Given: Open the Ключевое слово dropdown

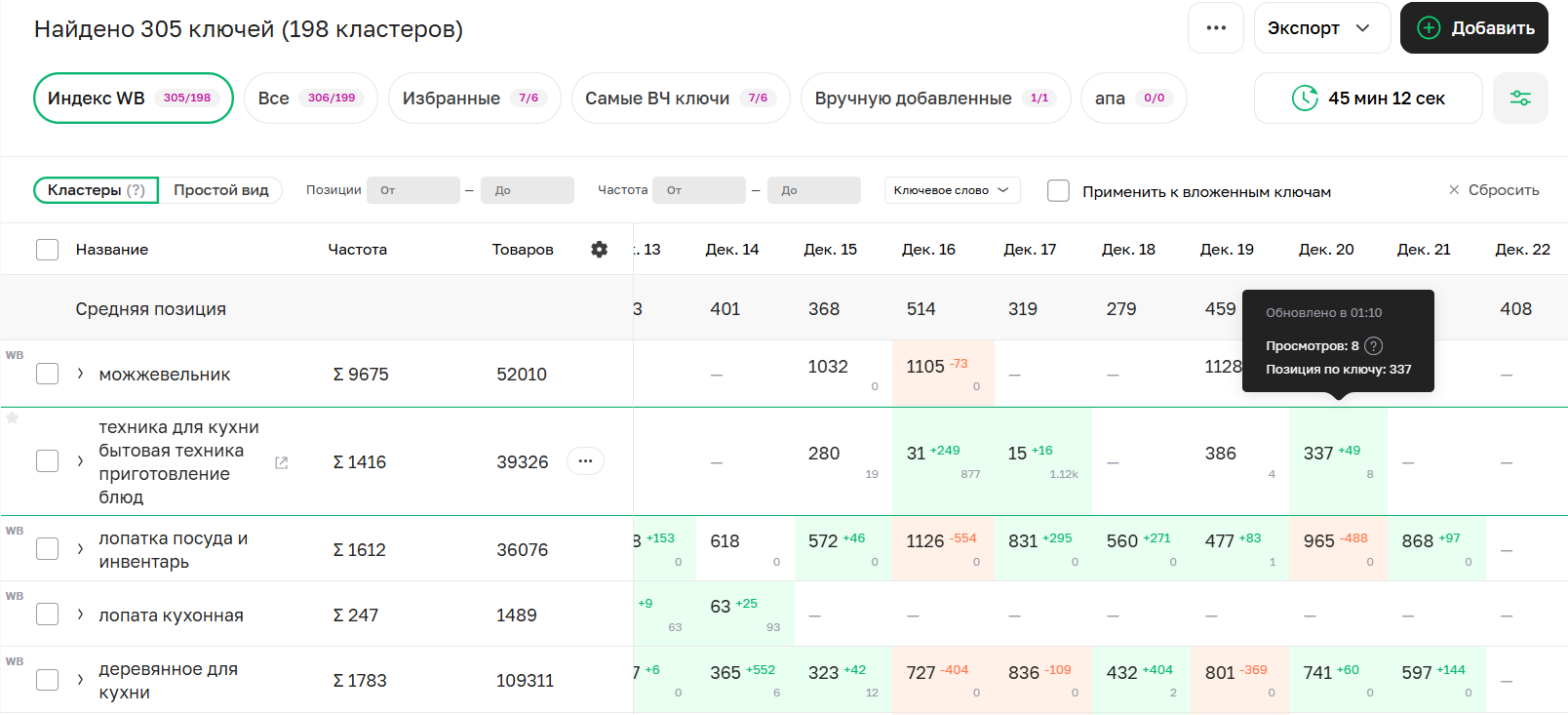Looking at the screenshot, I should point(951,190).
